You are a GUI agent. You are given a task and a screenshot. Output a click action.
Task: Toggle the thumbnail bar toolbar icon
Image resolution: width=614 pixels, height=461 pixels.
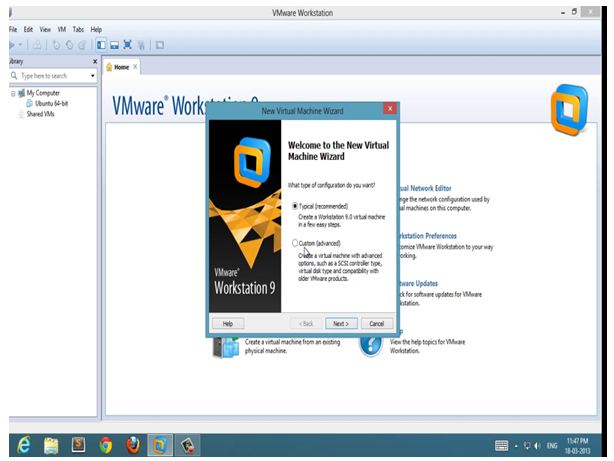(x=114, y=45)
